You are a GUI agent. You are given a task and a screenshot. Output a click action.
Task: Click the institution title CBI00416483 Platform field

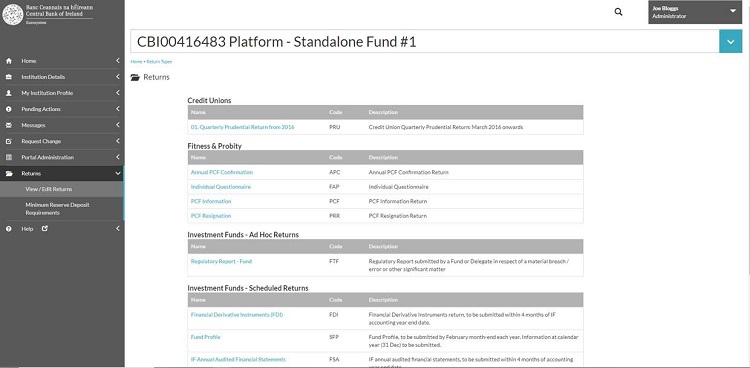[425, 42]
